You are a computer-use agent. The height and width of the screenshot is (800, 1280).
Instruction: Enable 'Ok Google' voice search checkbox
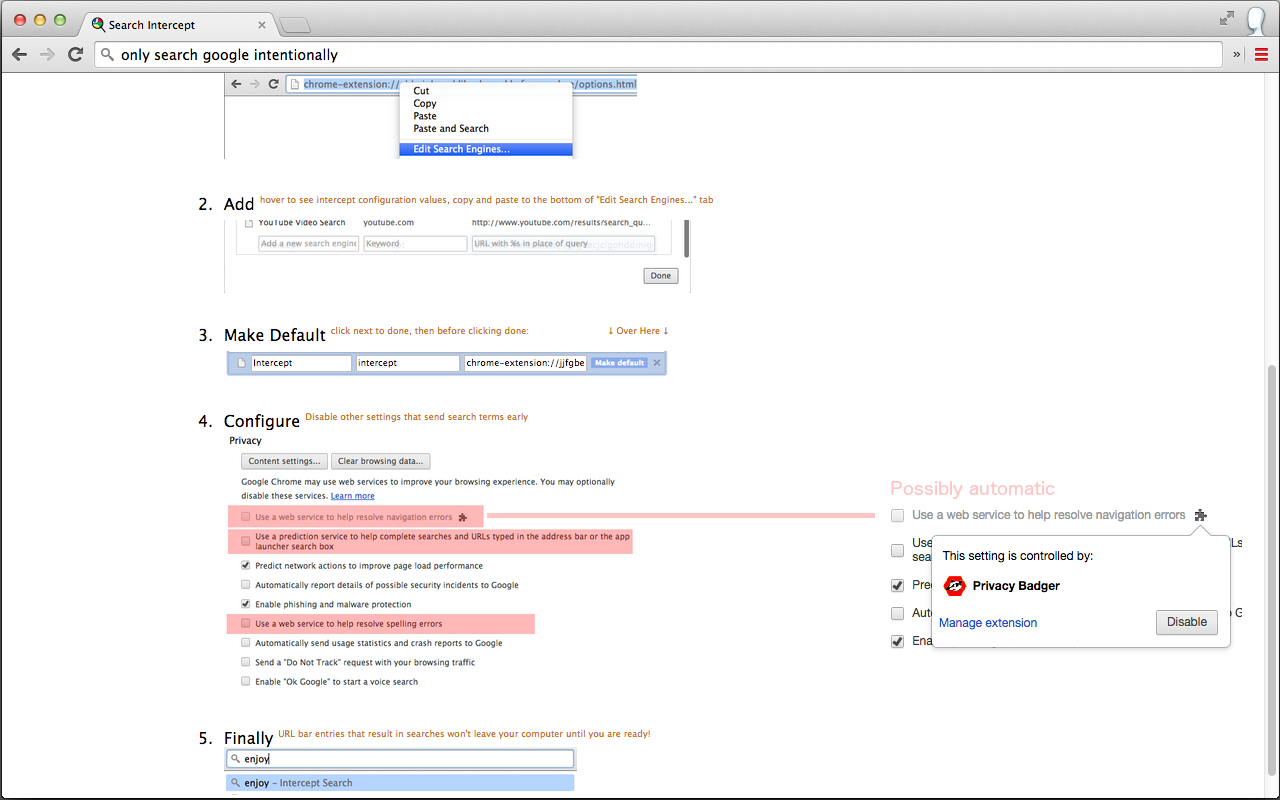tap(246, 682)
